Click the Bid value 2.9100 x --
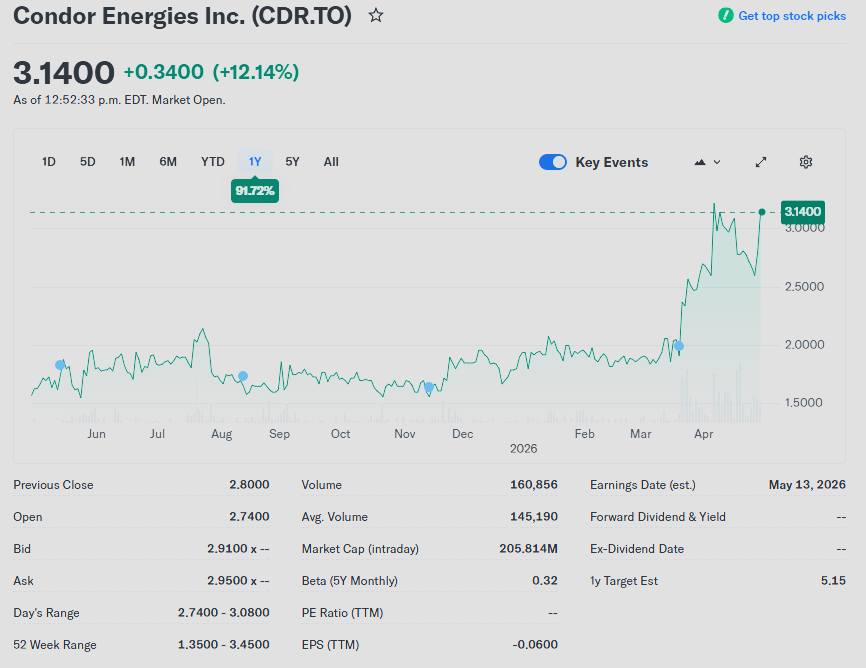 point(238,549)
